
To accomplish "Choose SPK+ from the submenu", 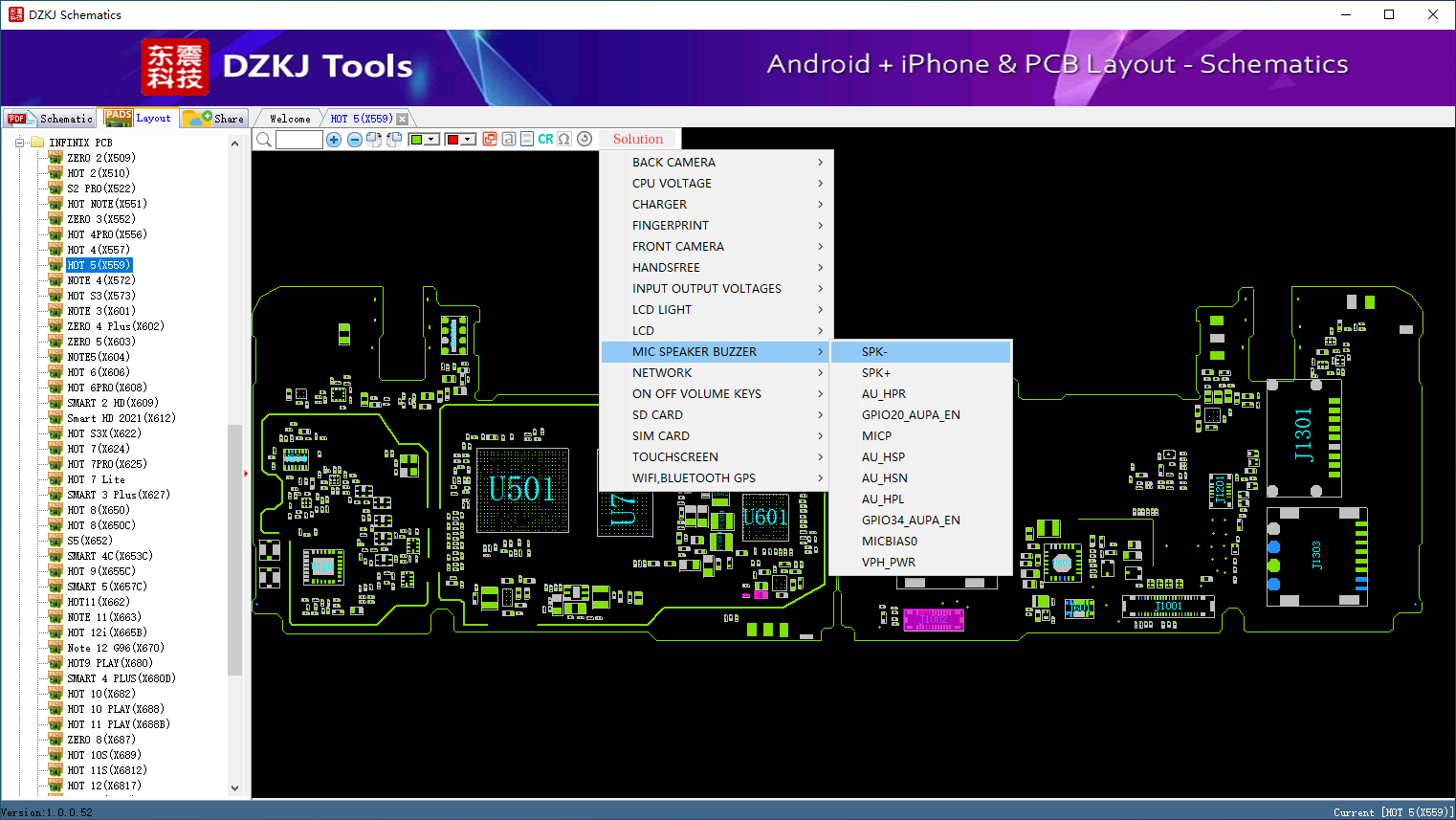I will point(921,373).
